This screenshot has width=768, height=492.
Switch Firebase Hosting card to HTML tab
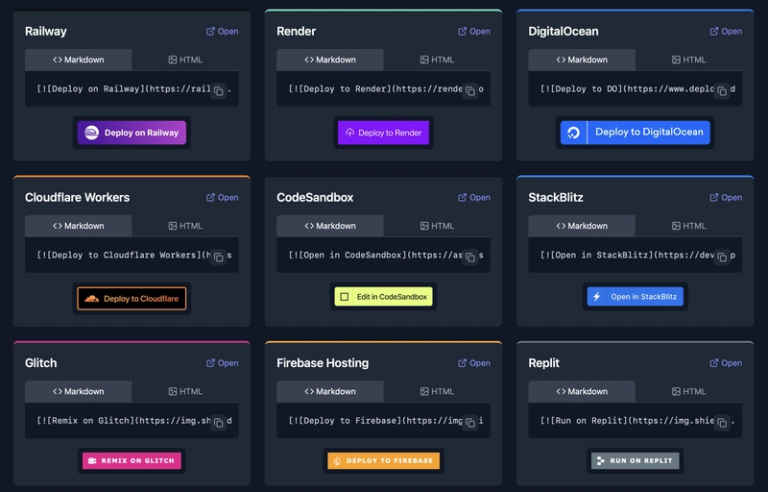click(437, 392)
